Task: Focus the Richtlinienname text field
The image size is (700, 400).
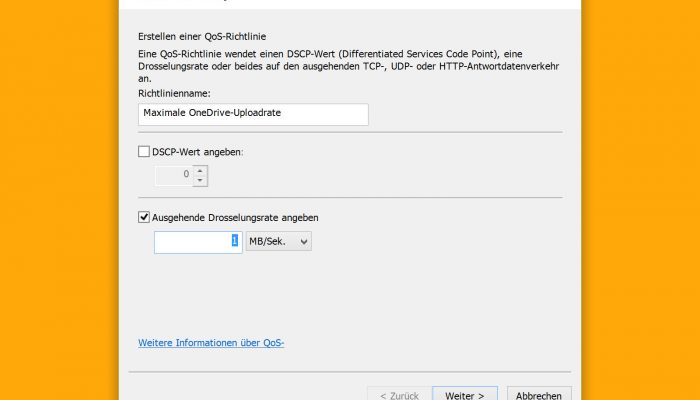Action: point(253,114)
